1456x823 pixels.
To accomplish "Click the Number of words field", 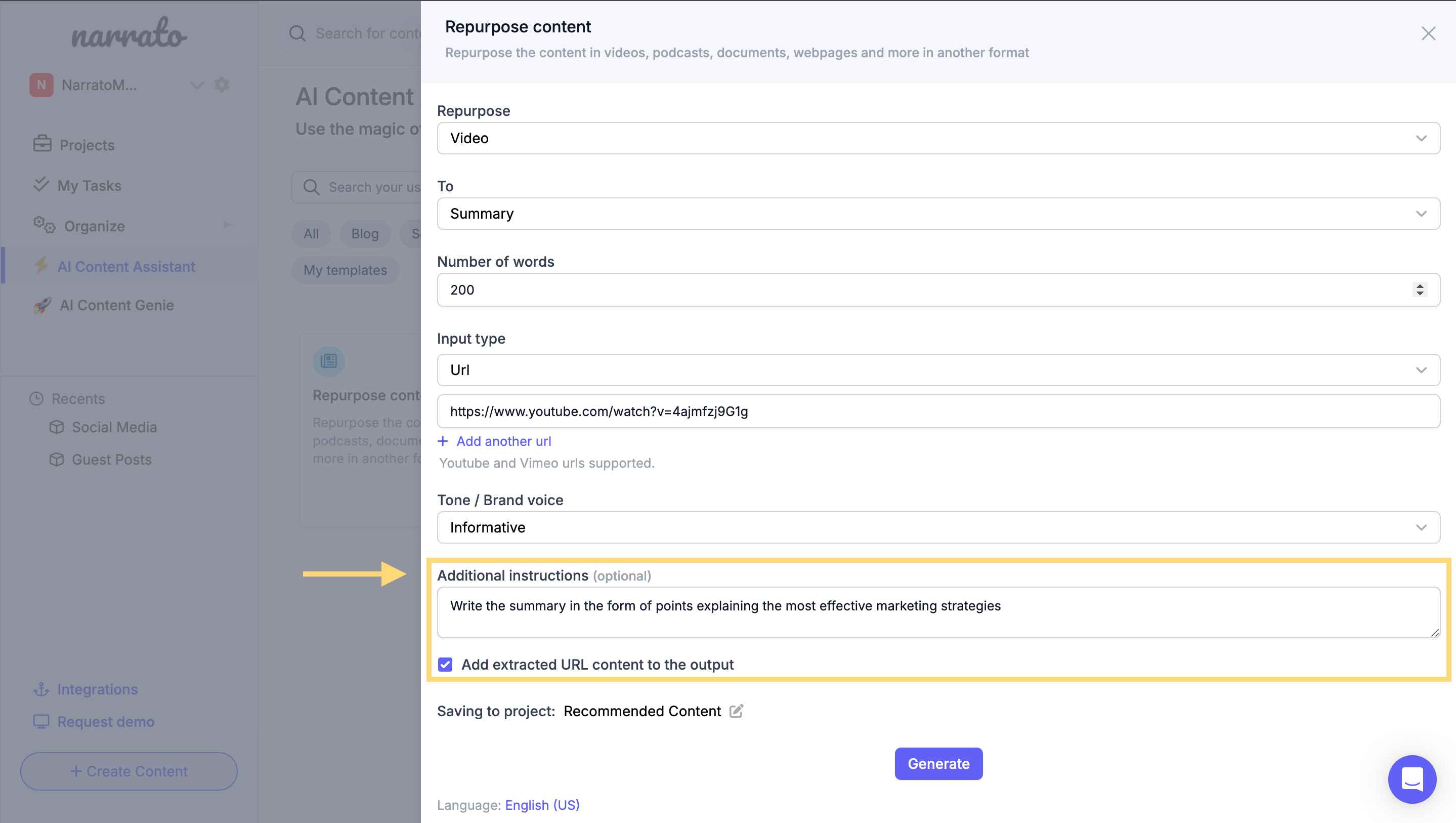I will [938, 290].
